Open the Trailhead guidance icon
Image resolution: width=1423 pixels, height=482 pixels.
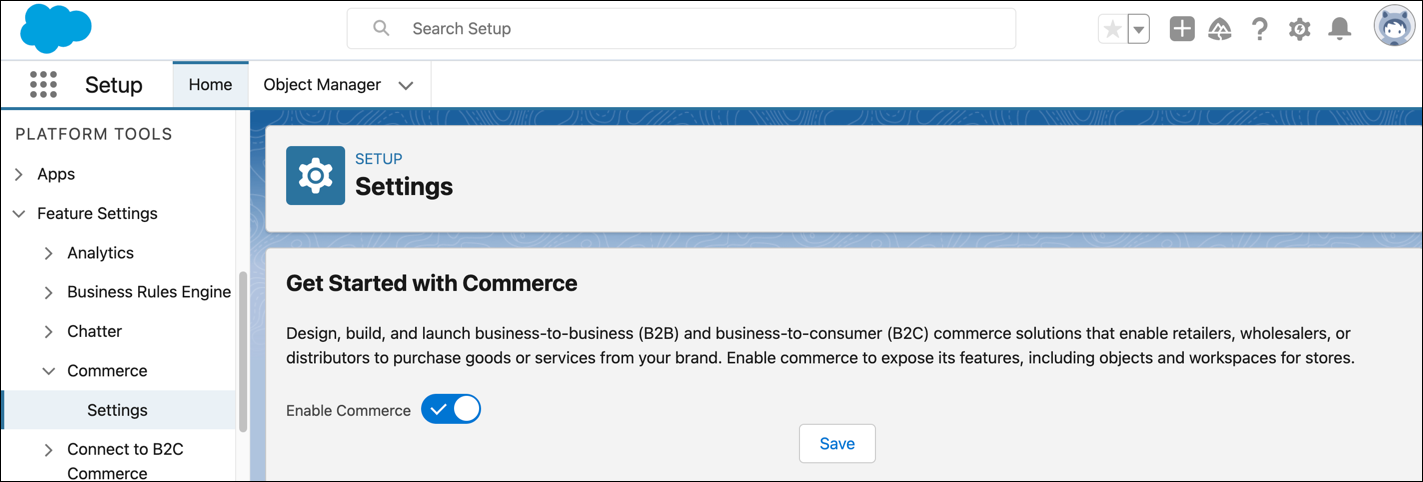coord(1220,29)
